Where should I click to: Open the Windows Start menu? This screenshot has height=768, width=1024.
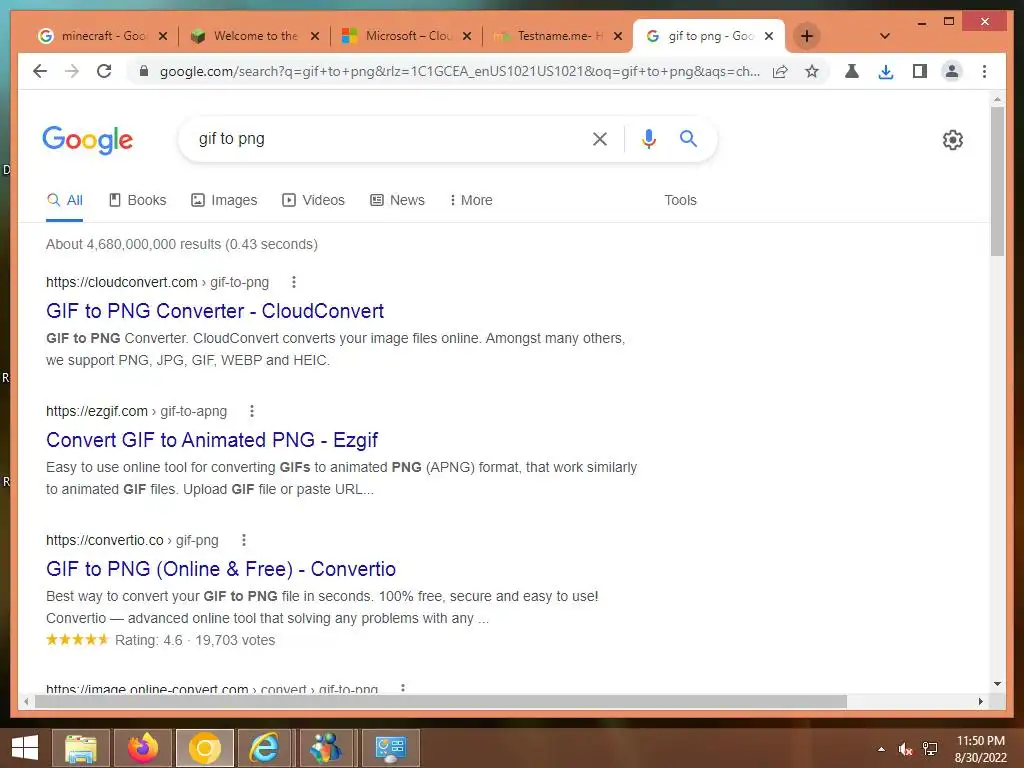pyautogui.click(x=25, y=748)
